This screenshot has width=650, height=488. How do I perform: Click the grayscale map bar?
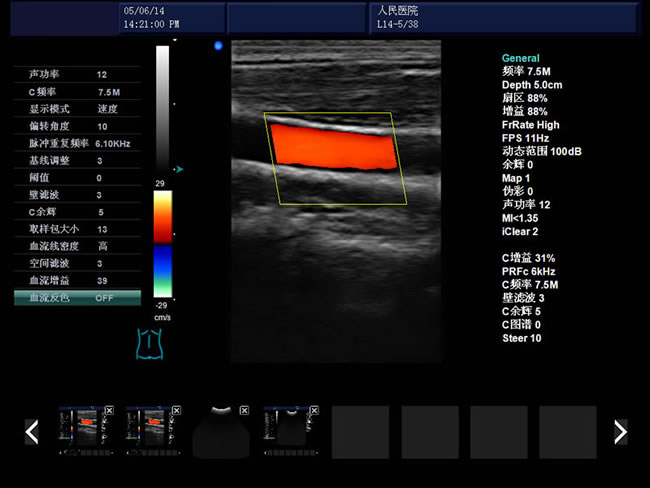pos(162,110)
